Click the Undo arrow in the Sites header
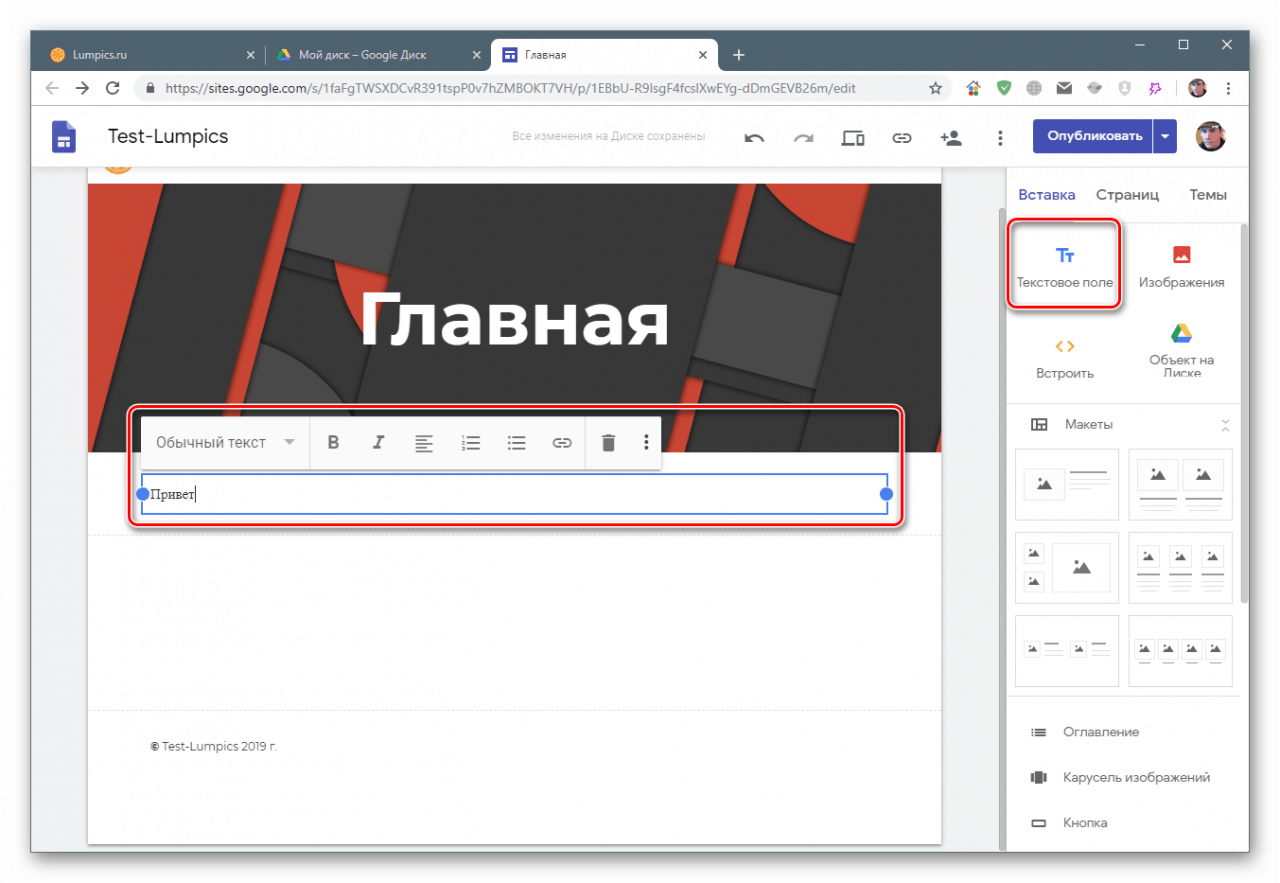The height and width of the screenshot is (883, 1280). (754, 138)
